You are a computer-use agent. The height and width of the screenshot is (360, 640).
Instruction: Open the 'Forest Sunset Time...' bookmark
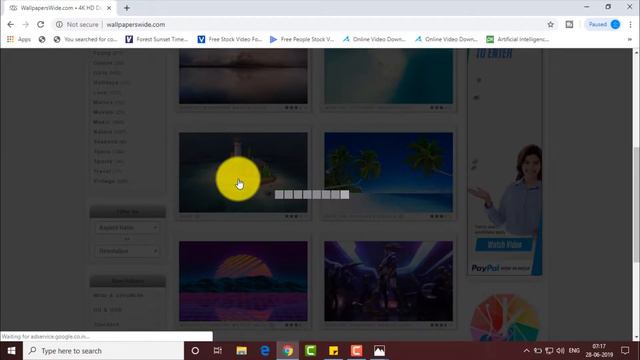(157, 39)
